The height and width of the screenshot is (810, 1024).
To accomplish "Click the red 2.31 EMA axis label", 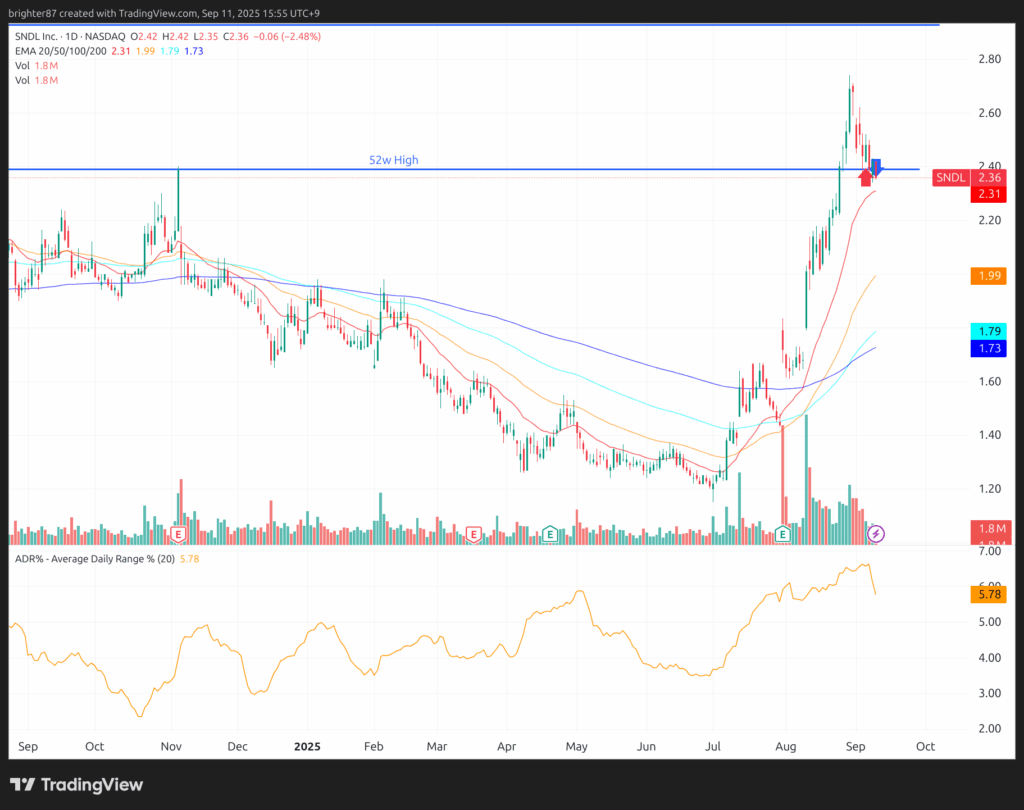I will tap(989, 194).
